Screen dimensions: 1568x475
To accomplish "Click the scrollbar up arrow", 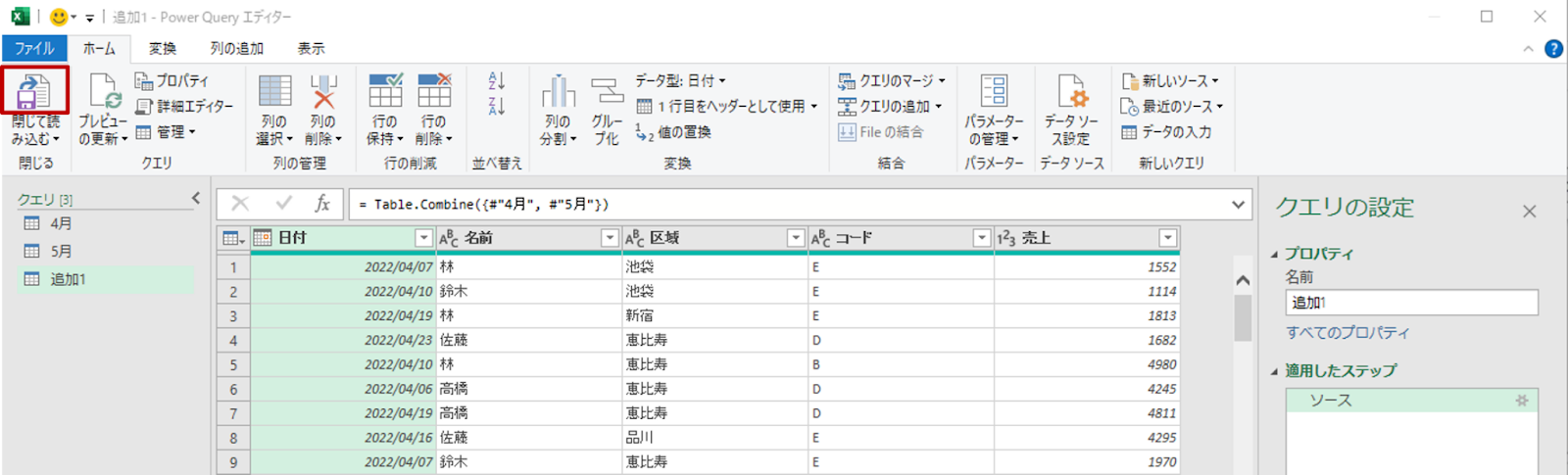I will (x=1243, y=280).
